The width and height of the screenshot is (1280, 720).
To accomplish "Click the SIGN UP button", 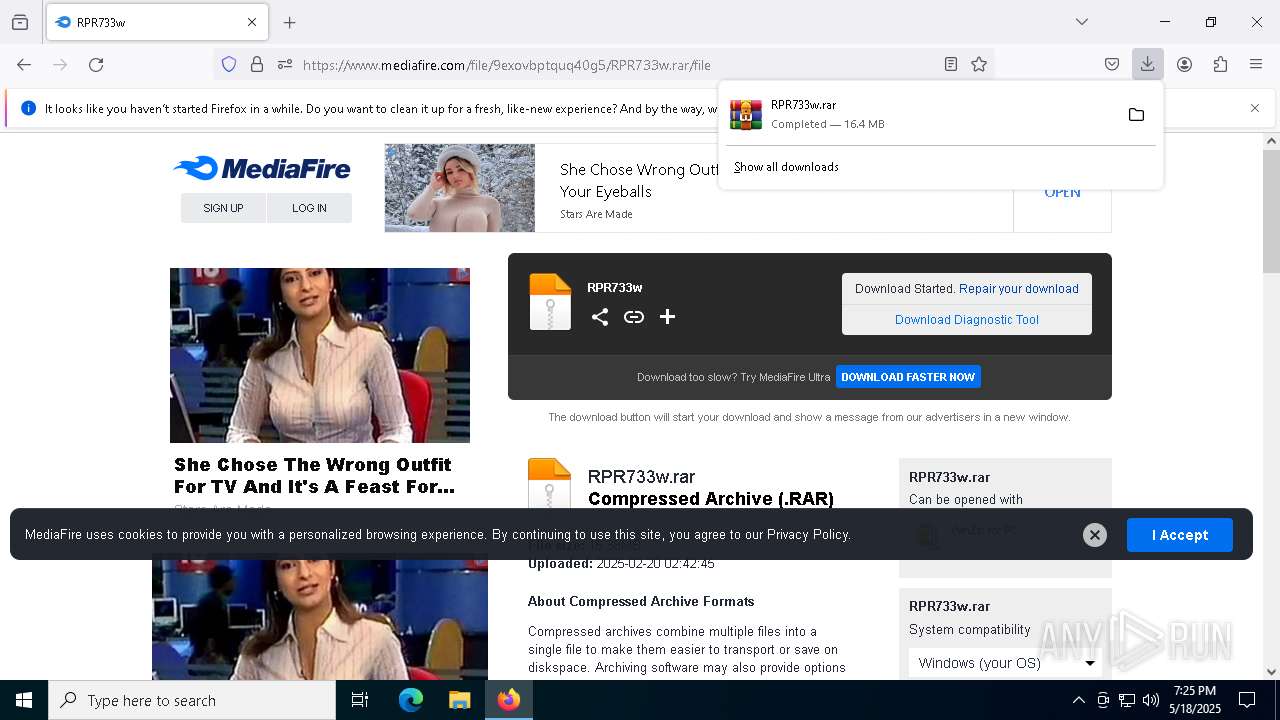I will pyautogui.click(x=223, y=208).
